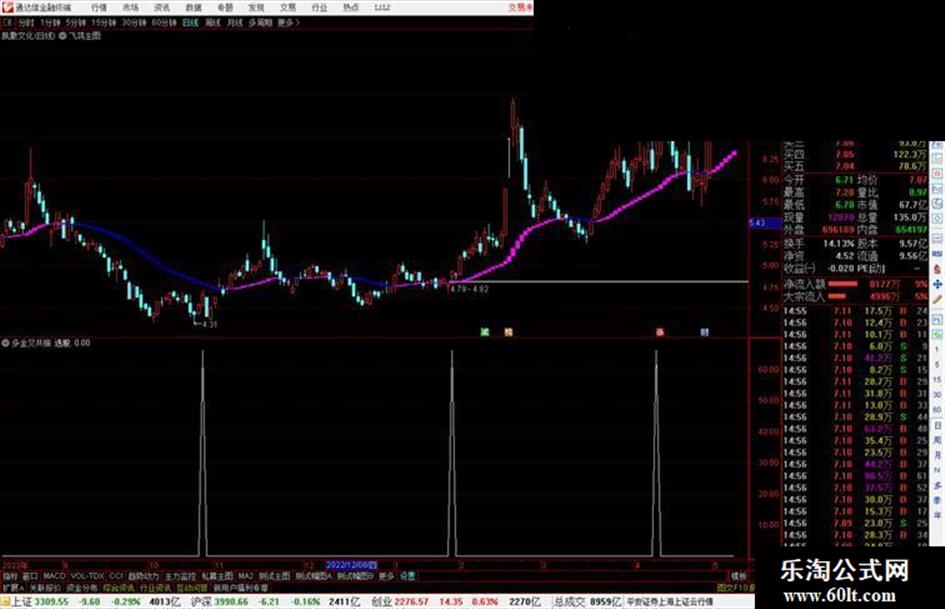Click the 今开 6.71 value

click(844, 180)
